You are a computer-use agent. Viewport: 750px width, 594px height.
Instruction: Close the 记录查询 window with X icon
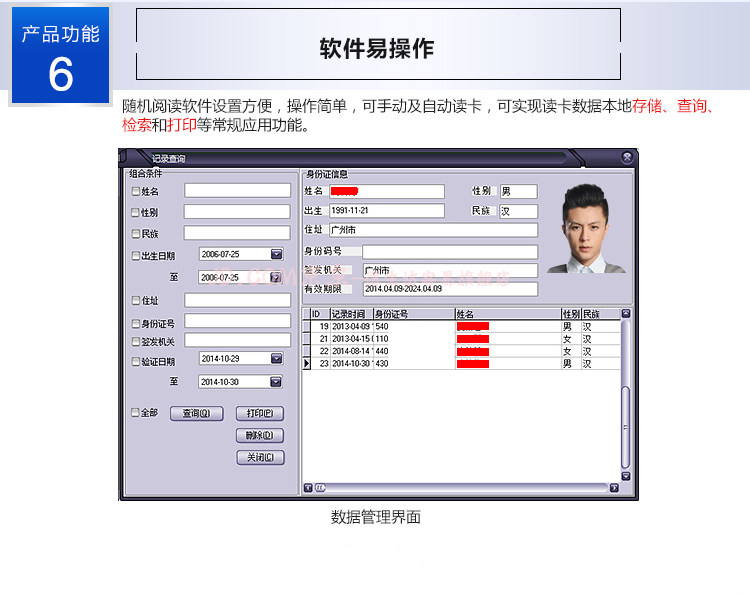click(626, 158)
